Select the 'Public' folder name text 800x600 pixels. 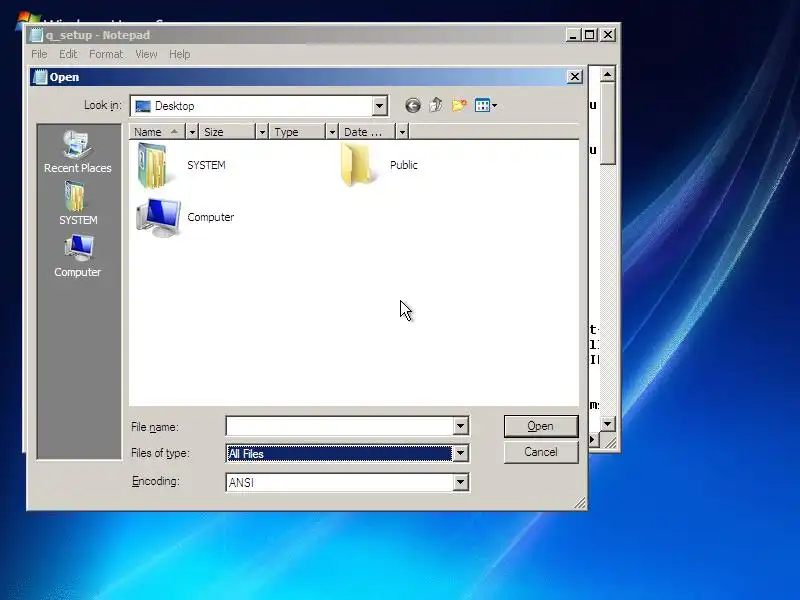pyautogui.click(x=404, y=165)
